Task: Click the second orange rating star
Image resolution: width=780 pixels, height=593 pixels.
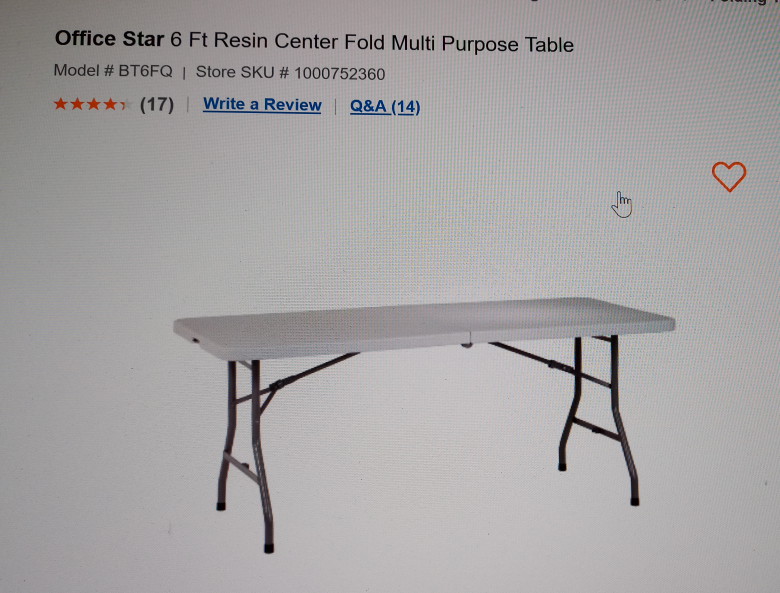Action: (x=77, y=104)
